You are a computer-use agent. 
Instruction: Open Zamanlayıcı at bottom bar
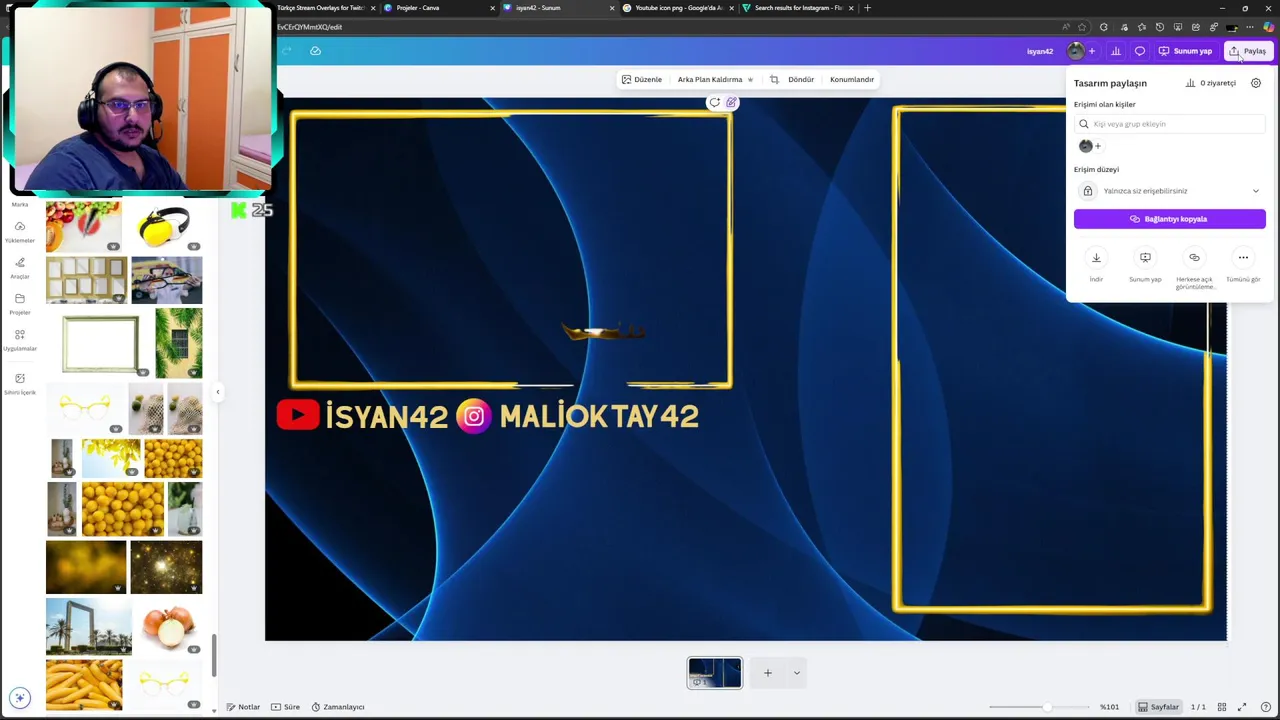(338, 707)
